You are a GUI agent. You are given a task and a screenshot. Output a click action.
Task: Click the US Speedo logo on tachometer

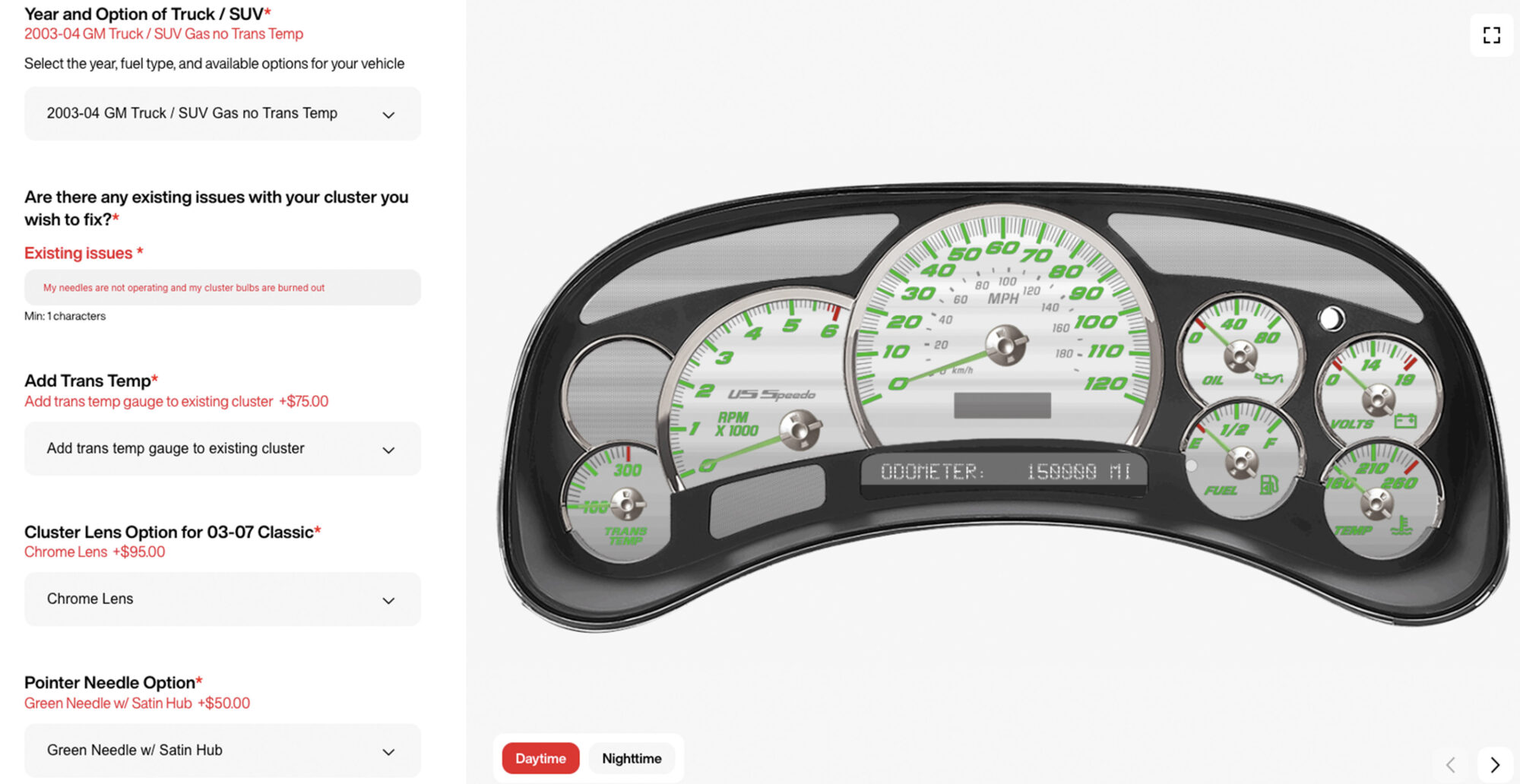[771, 394]
